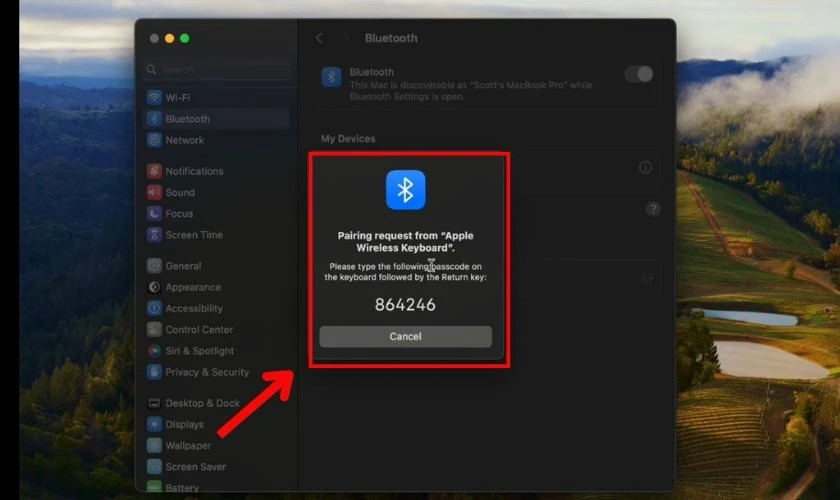Click the Search field in sidebar

(x=218, y=70)
